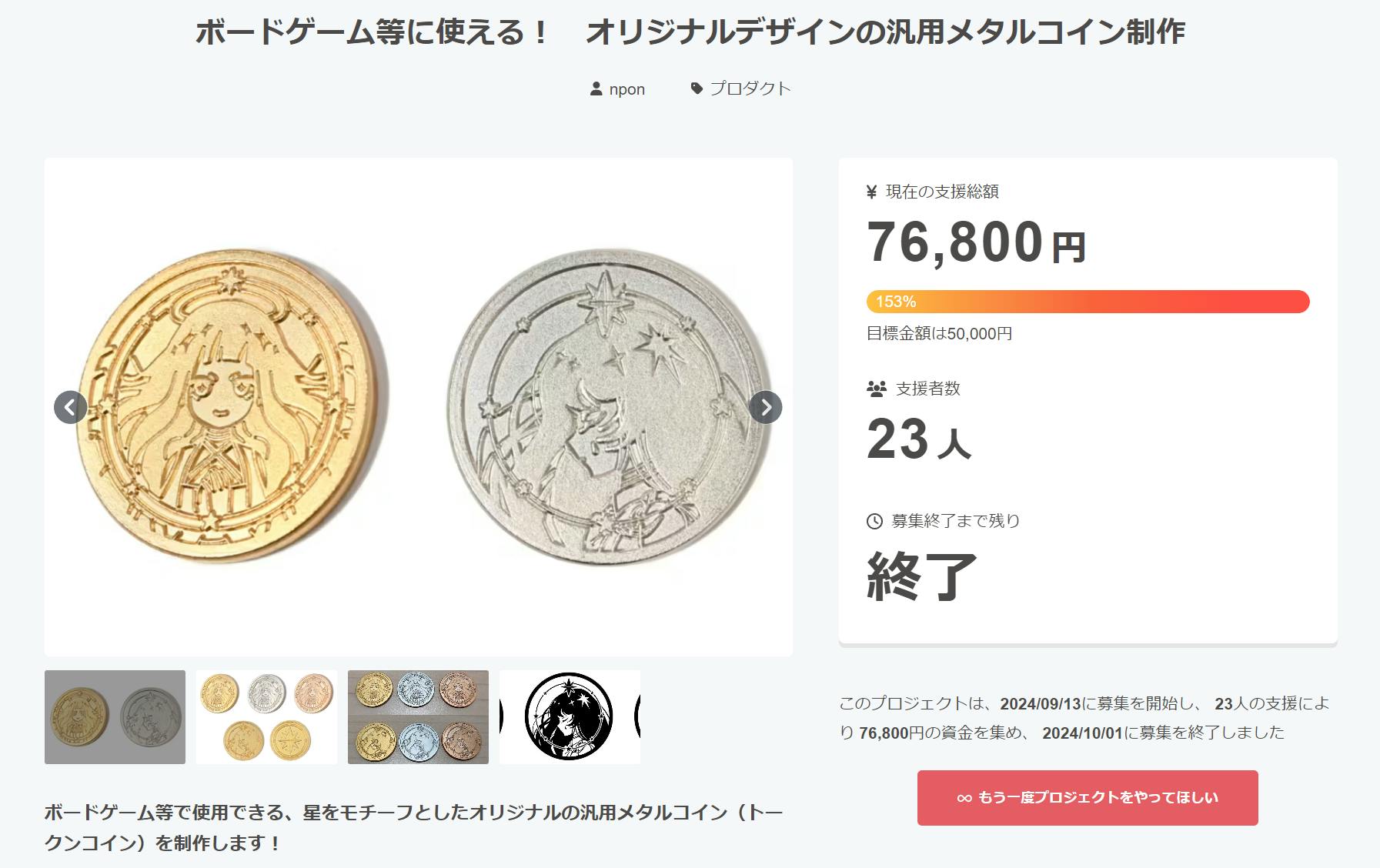
Task: Select the black and white design thumbnail
Action: [x=570, y=717]
